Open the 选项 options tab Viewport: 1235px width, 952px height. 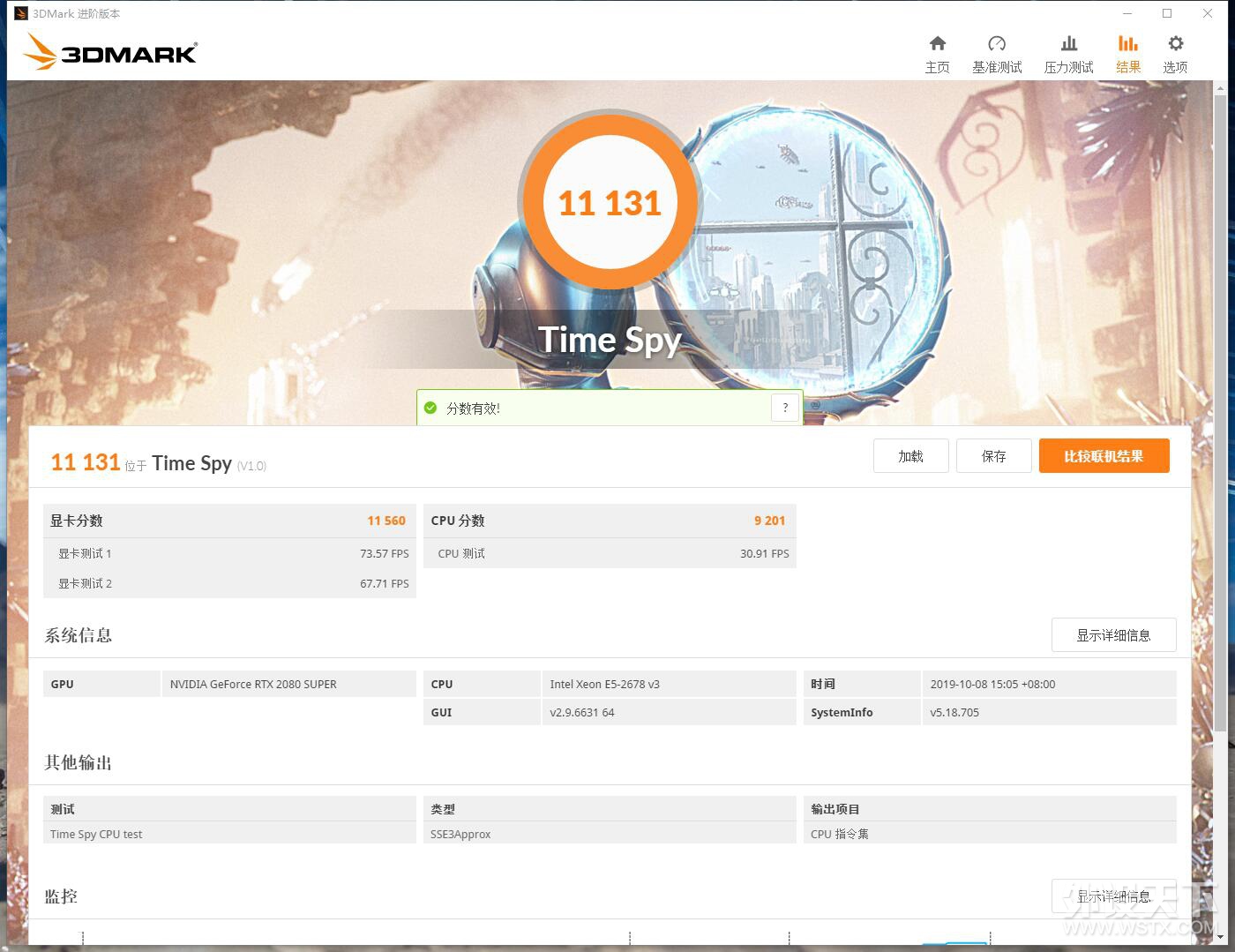[1175, 55]
